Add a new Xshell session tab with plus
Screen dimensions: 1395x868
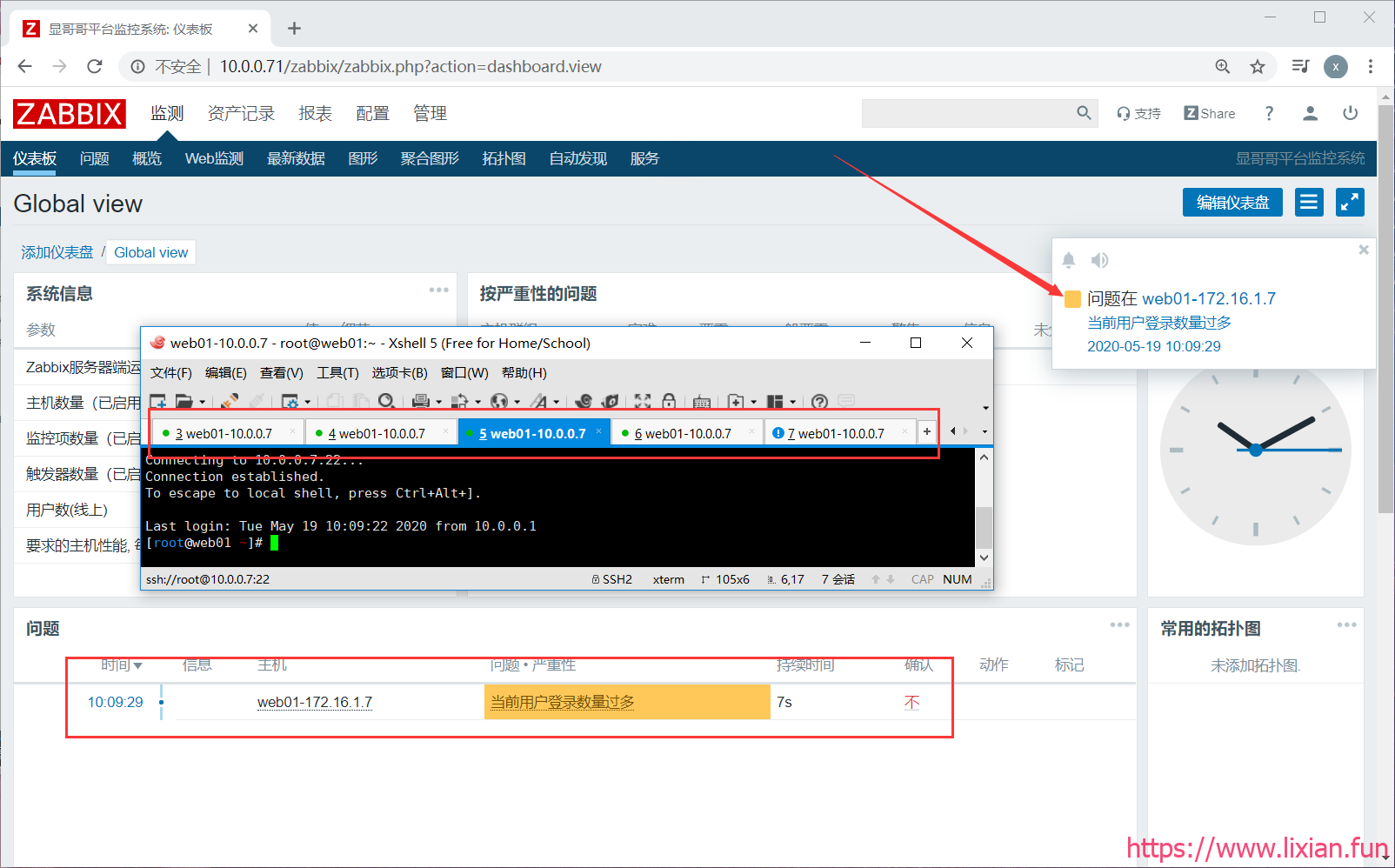(927, 431)
